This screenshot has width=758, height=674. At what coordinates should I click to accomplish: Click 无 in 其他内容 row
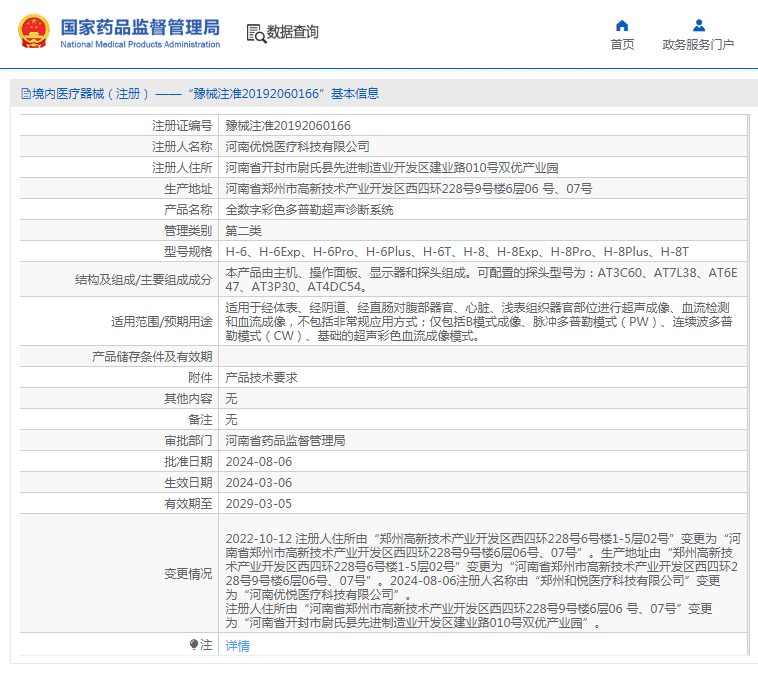[232, 398]
